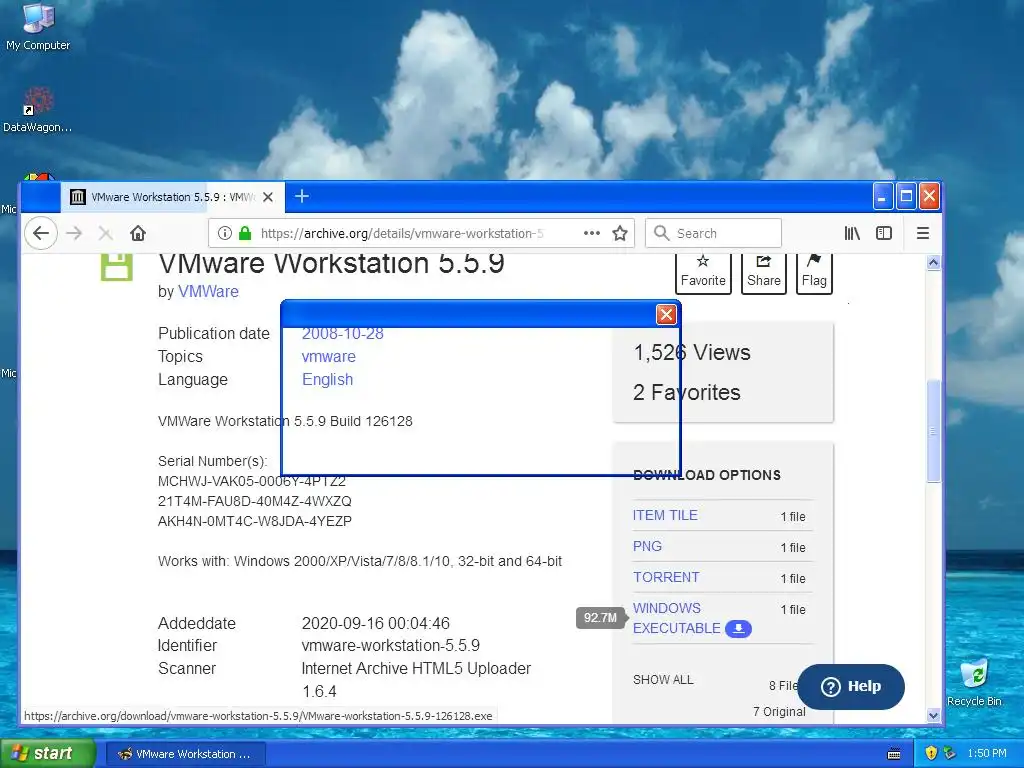Open the PNG download option
The image size is (1024, 768).
point(647,546)
